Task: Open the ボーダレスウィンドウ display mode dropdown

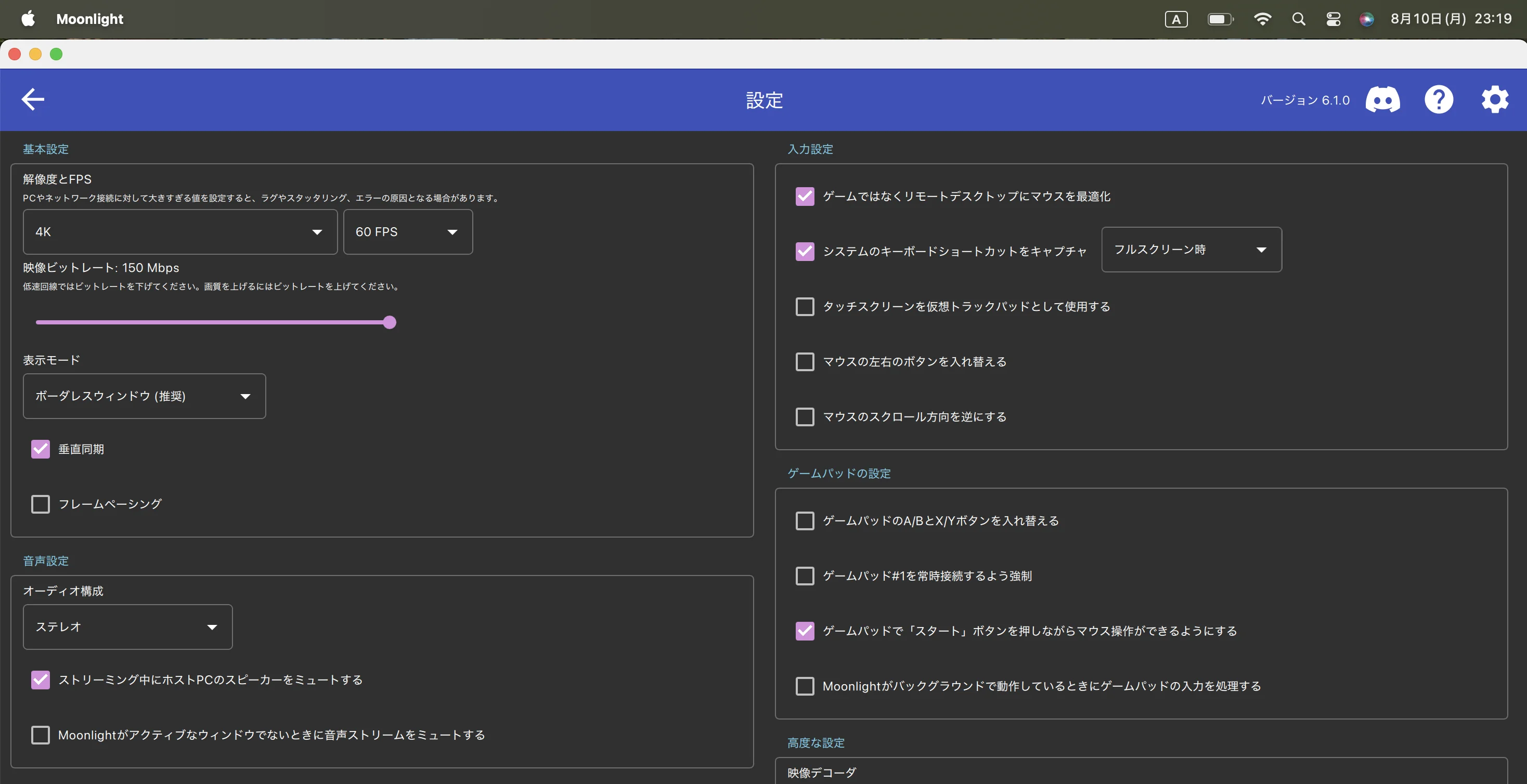Action: click(144, 396)
